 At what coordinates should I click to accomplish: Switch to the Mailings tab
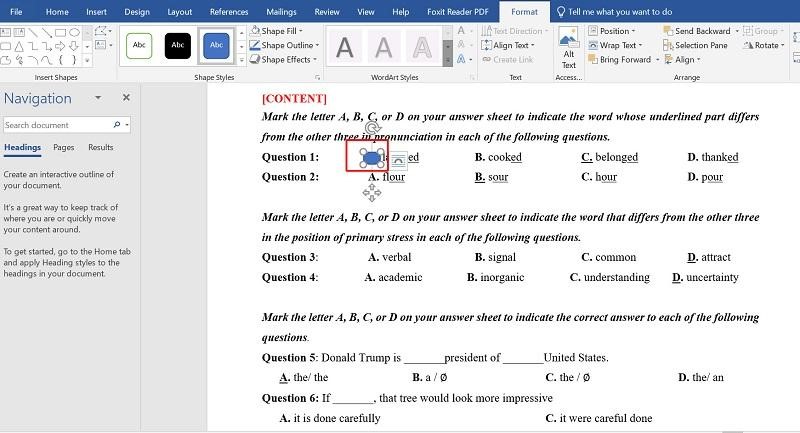(x=281, y=11)
